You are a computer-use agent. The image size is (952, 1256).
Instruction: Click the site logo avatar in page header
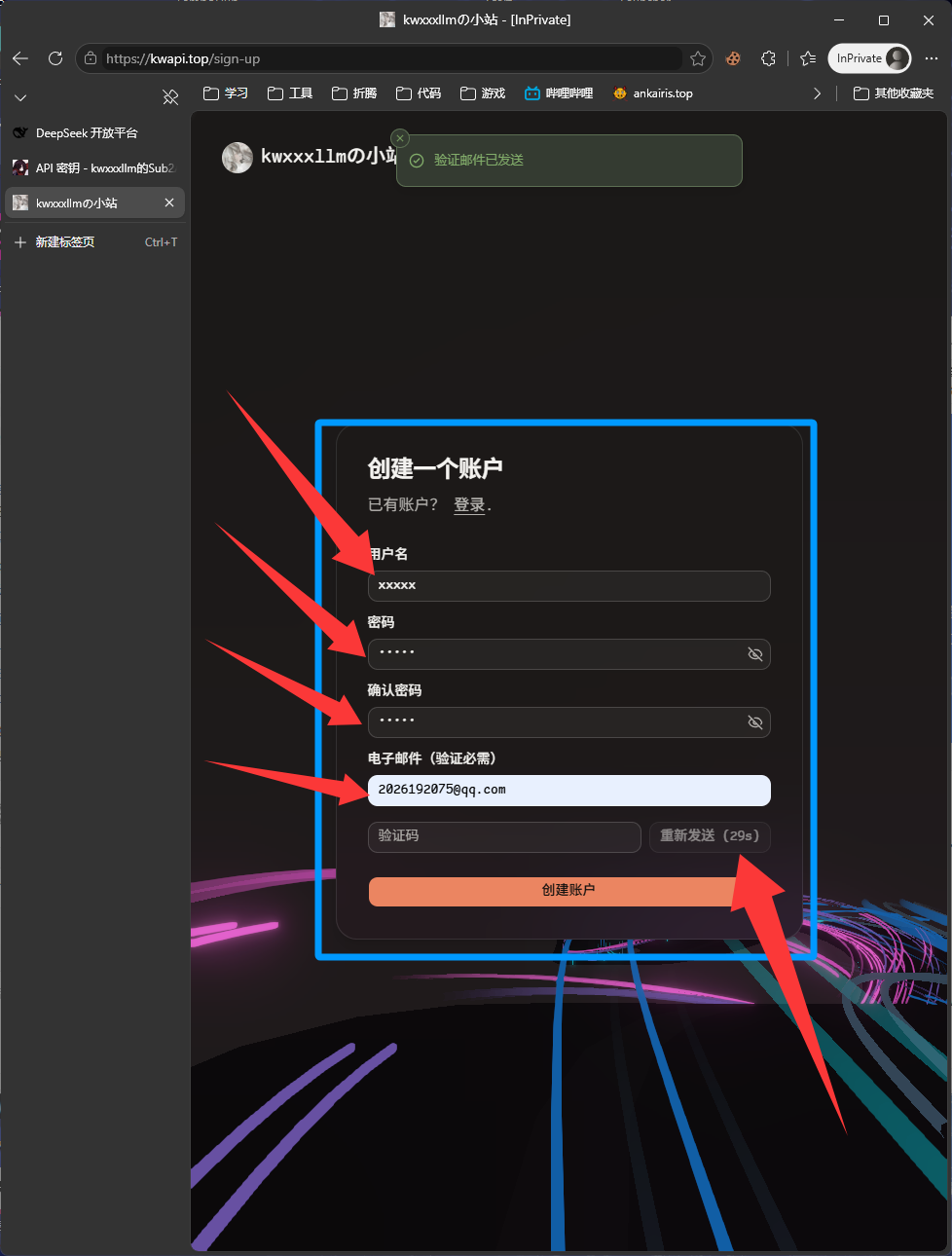[238, 157]
